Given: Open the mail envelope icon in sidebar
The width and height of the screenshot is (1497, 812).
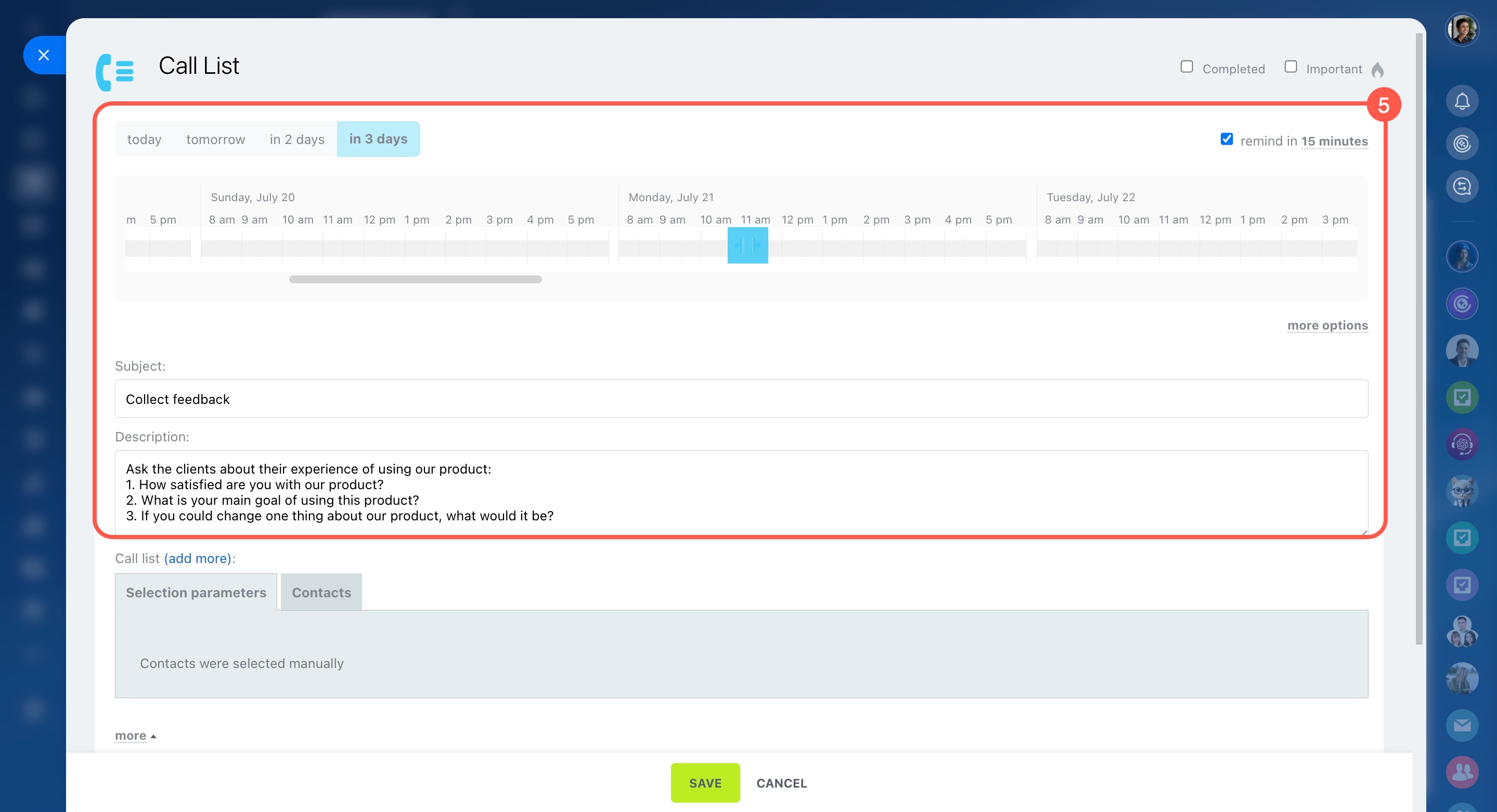Looking at the screenshot, I should [1462, 726].
